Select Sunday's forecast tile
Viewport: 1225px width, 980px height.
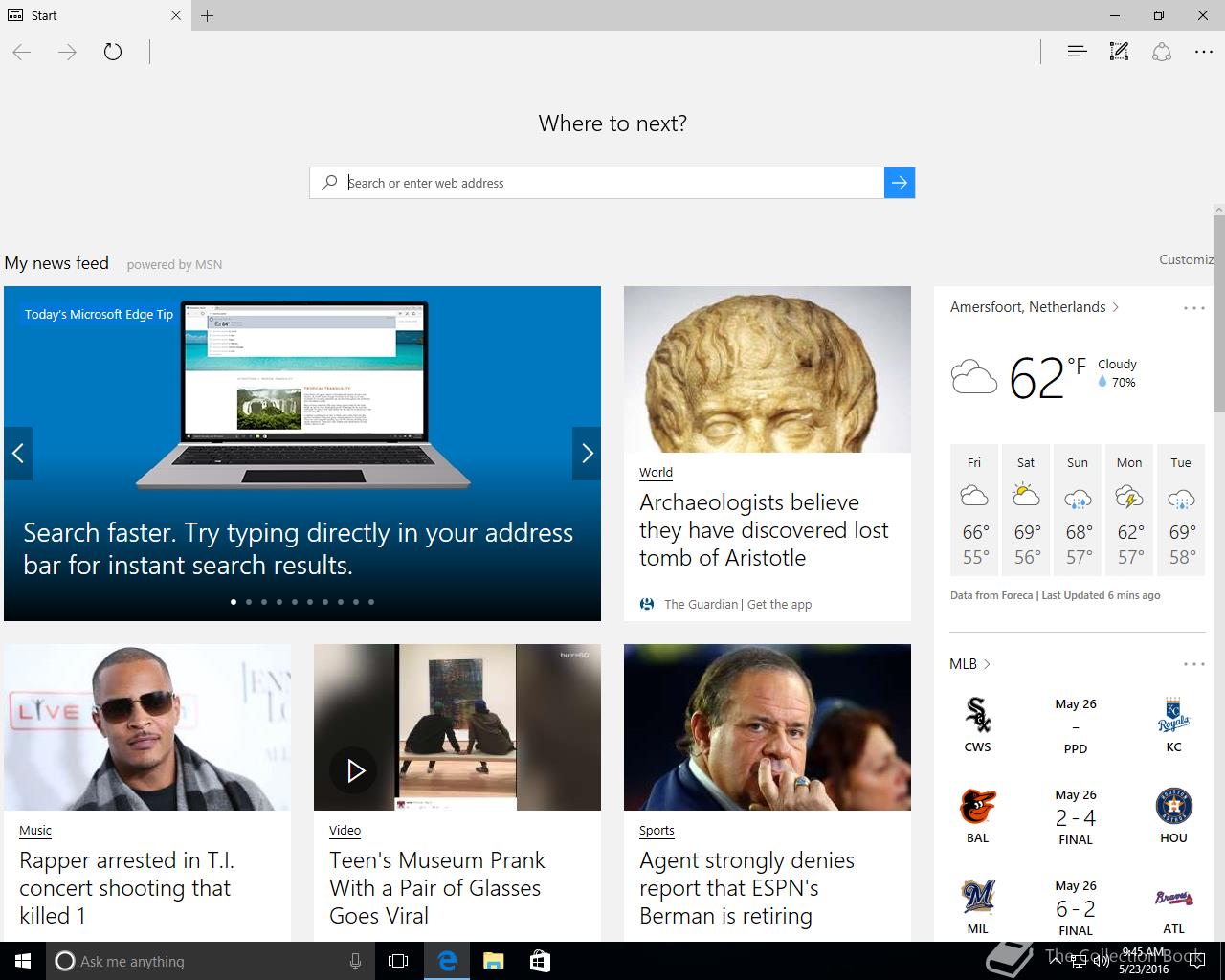click(1078, 510)
